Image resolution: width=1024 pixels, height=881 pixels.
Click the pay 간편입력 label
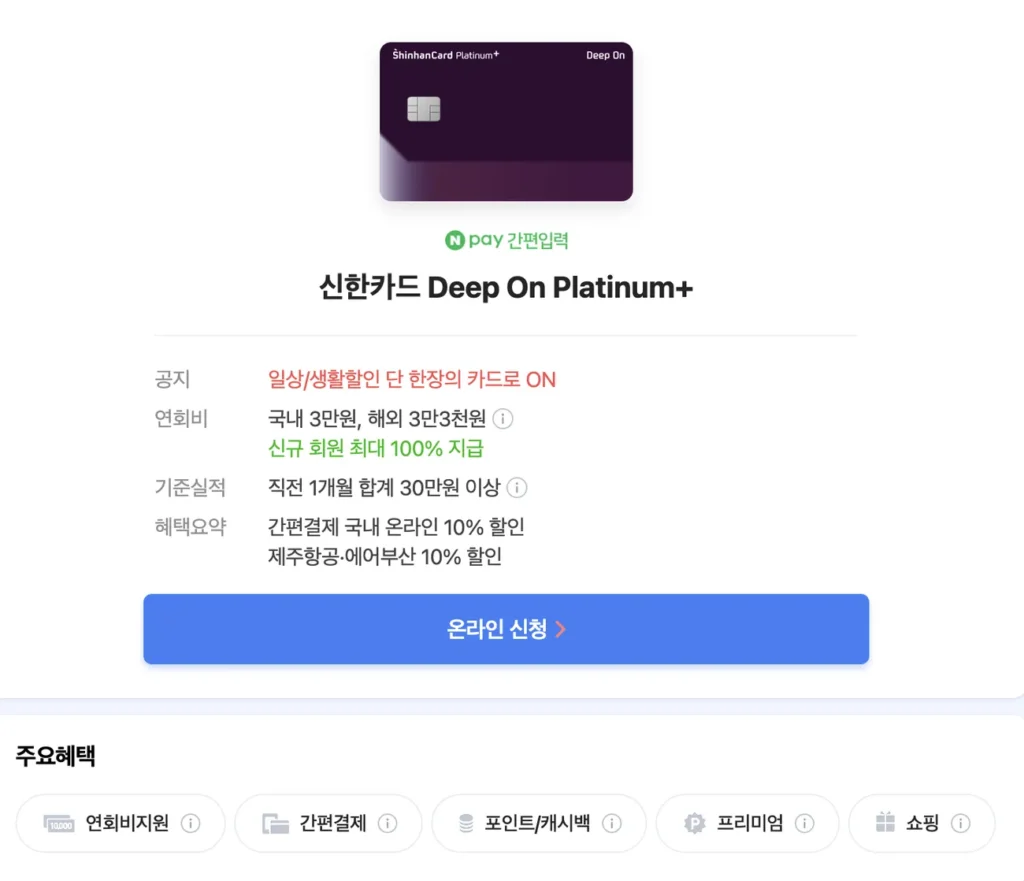pyautogui.click(x=518, y=241)
